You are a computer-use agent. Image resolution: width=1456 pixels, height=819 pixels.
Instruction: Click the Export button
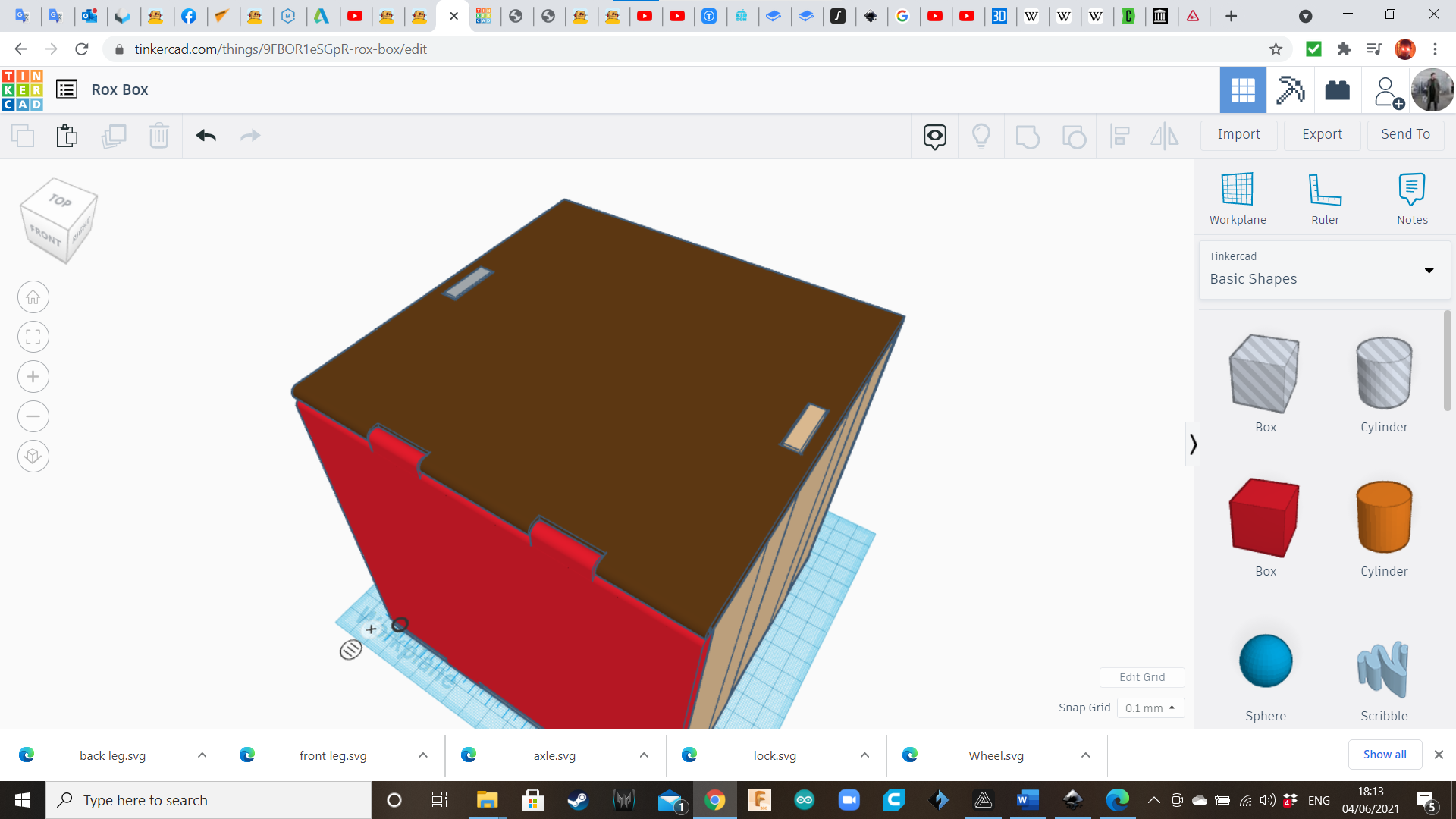[x=1322, y=134]
